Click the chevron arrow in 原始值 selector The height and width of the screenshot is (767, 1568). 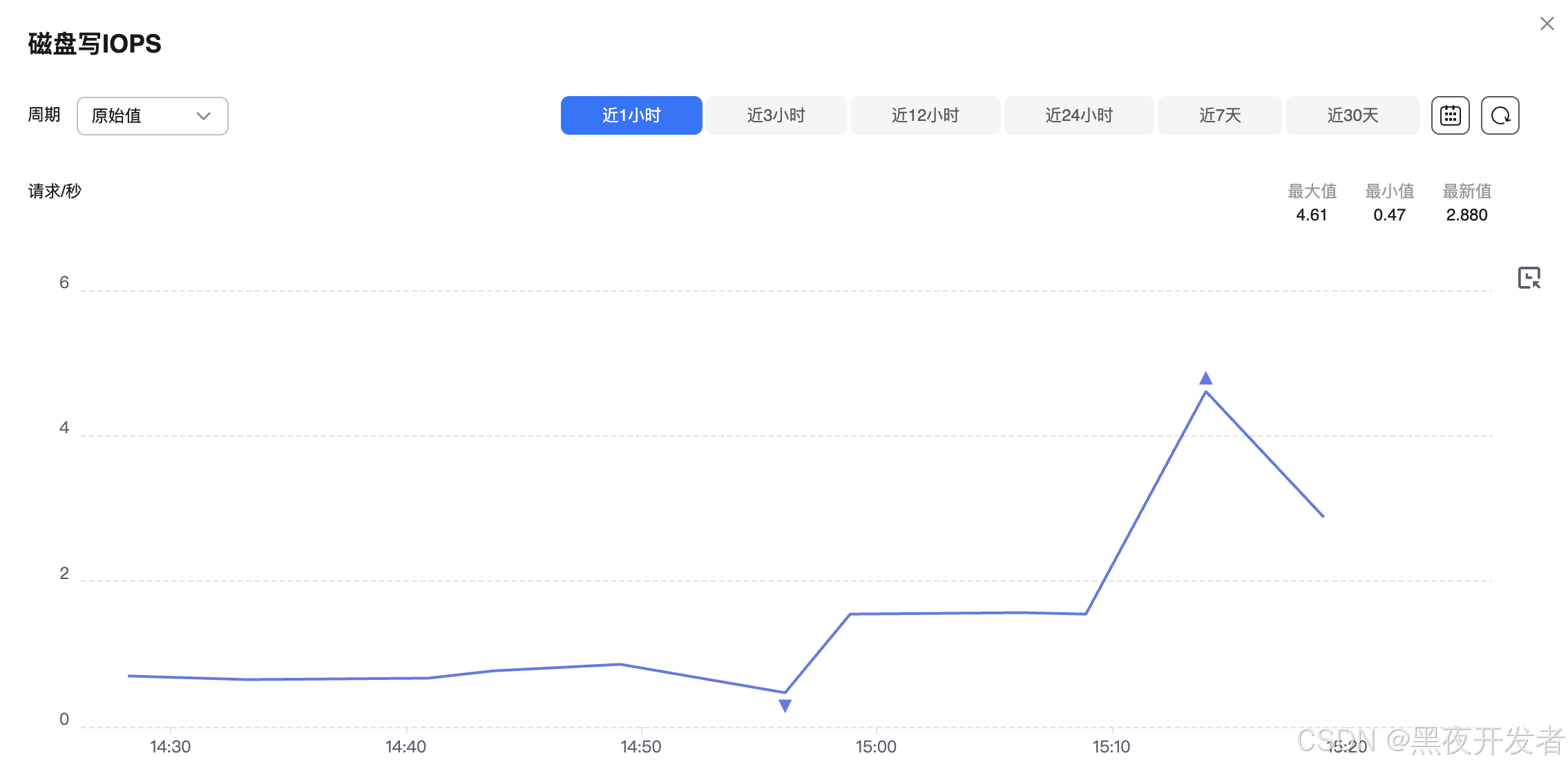point(203,116)
